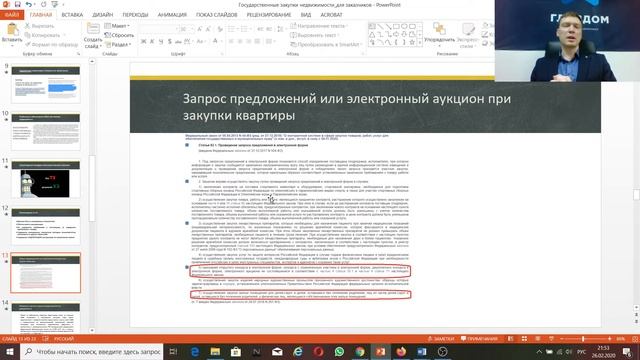Click the clear formatting icon
This screenshot has height=360, width=640.
[220, 29]
